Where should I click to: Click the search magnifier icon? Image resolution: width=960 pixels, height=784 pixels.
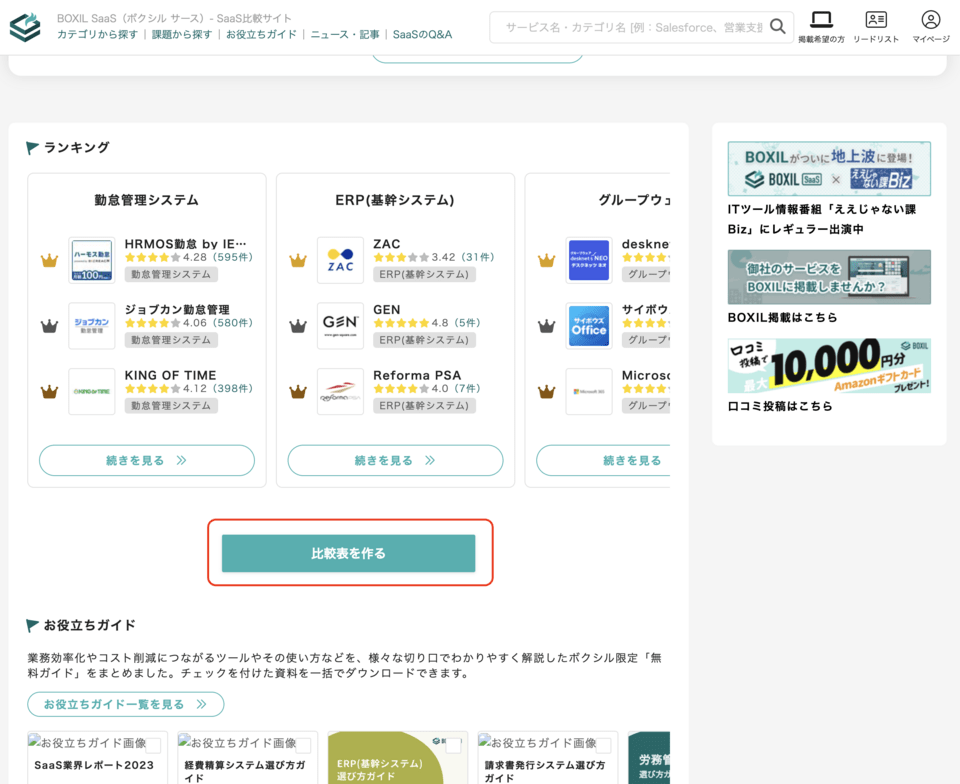point(777,27)
